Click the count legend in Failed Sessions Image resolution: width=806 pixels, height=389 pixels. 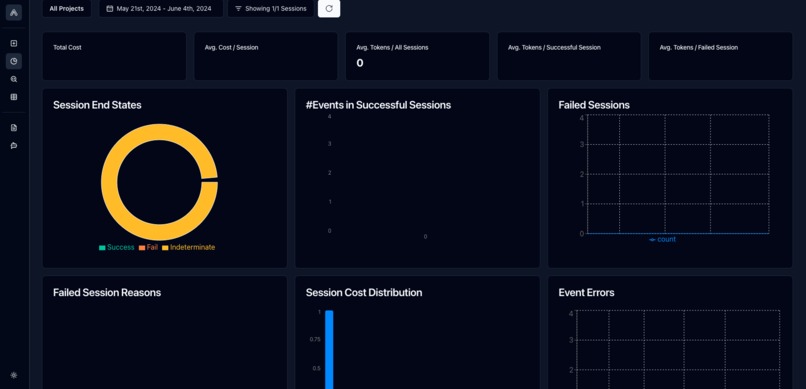(663, 239)
